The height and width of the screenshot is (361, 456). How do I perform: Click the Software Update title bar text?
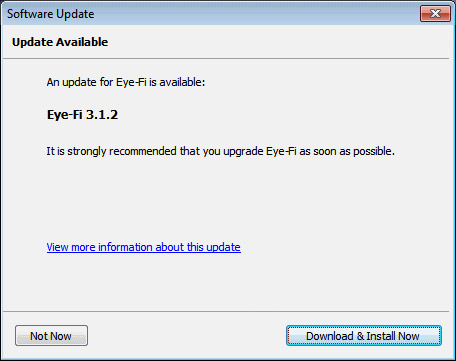pyautogui.click(x=51, y=14)
